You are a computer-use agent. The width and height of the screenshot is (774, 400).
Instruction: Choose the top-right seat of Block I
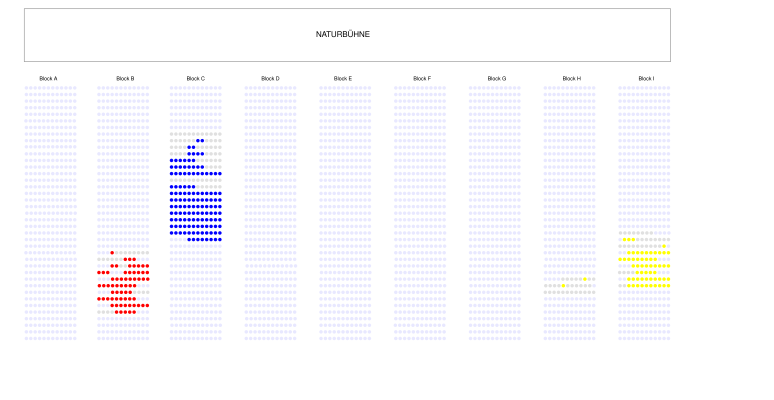(668, 88)
